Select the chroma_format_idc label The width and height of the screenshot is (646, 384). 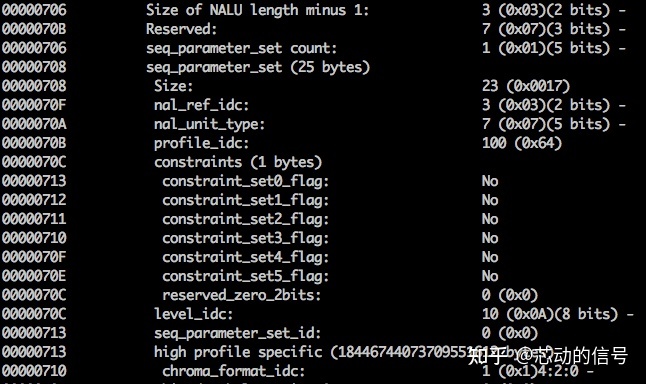234,371
